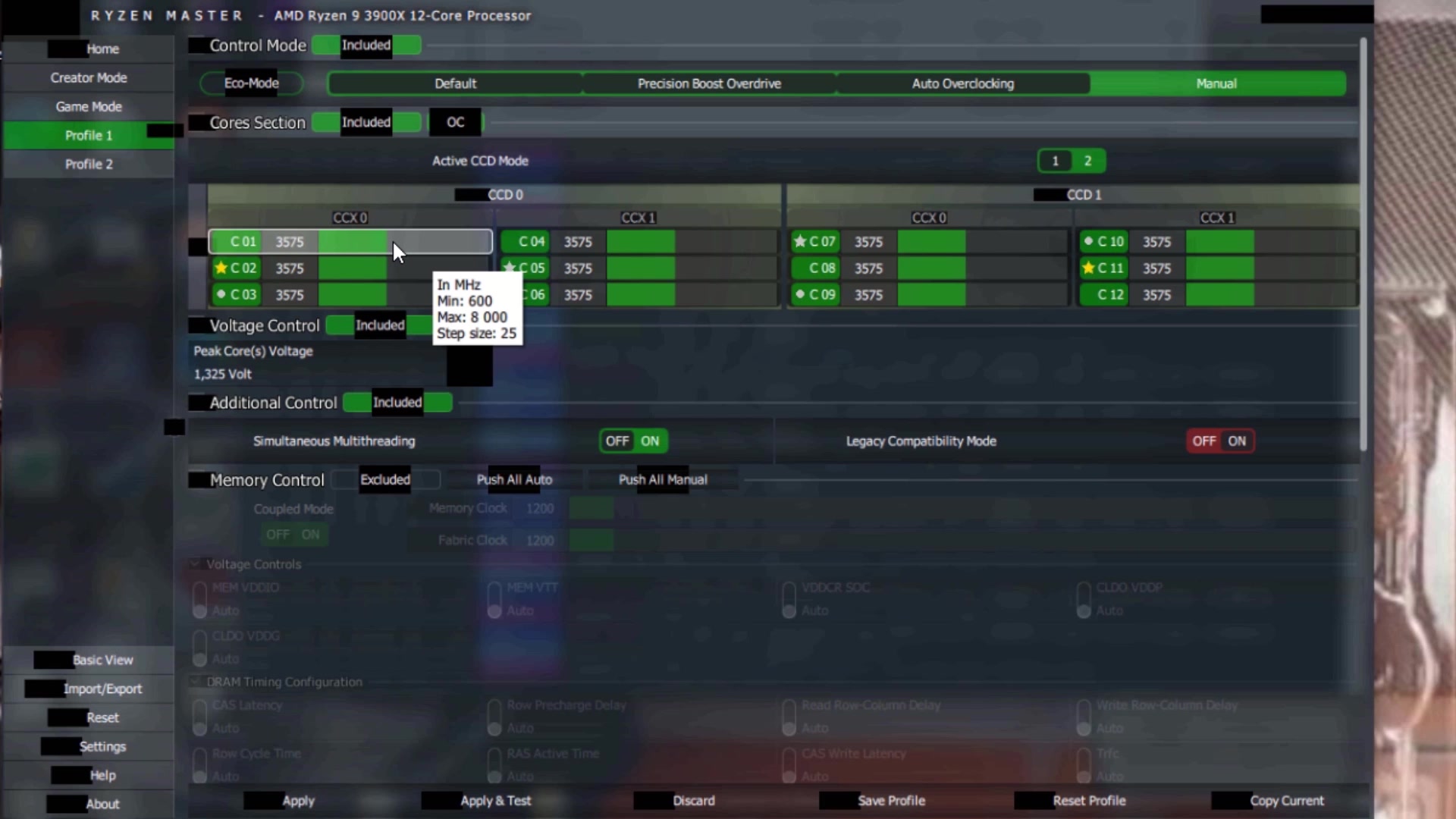Image resolution: width=1456 pixels, height=819 pixels.
Task: Switch Legacy Compatibility Mode OFF/ON toggle
Action: pos(1220,441)
